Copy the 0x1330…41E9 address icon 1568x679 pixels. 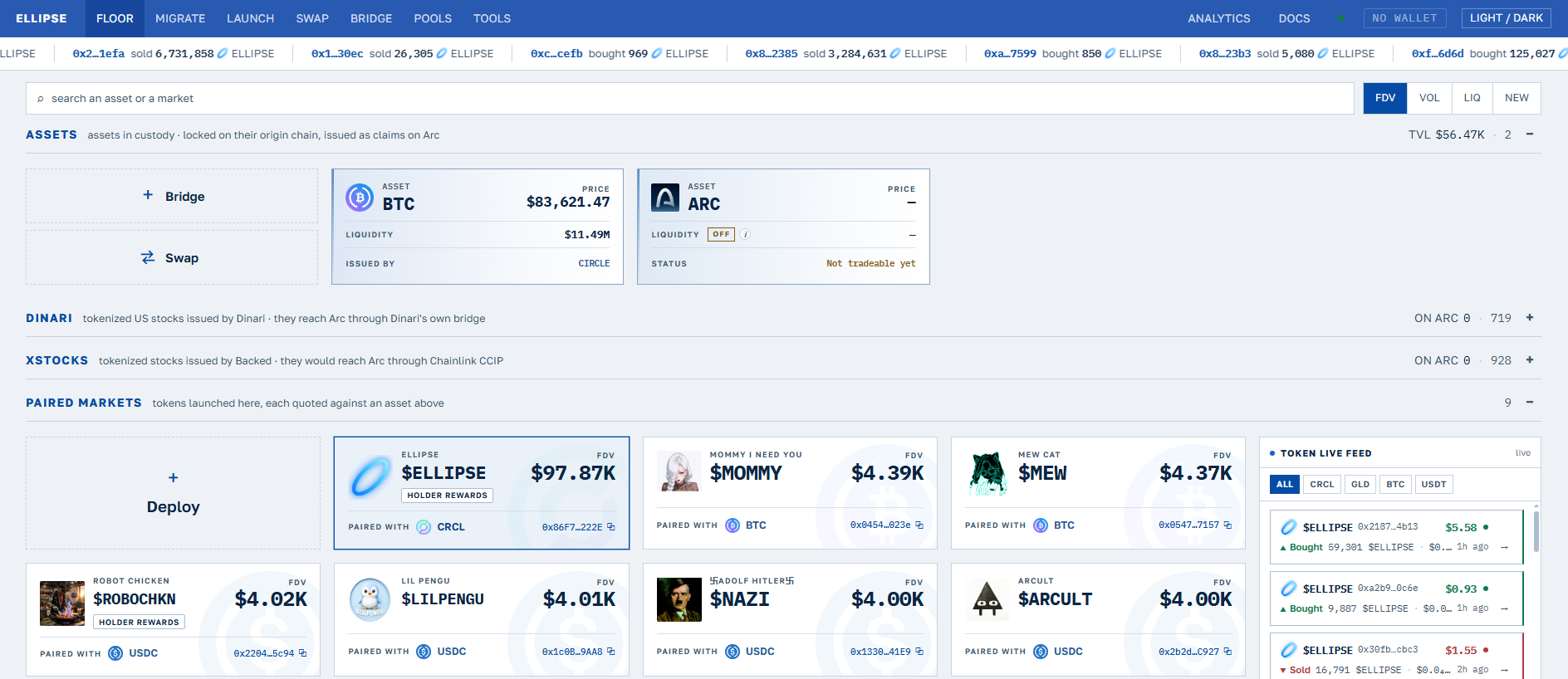tap(919, 652)
